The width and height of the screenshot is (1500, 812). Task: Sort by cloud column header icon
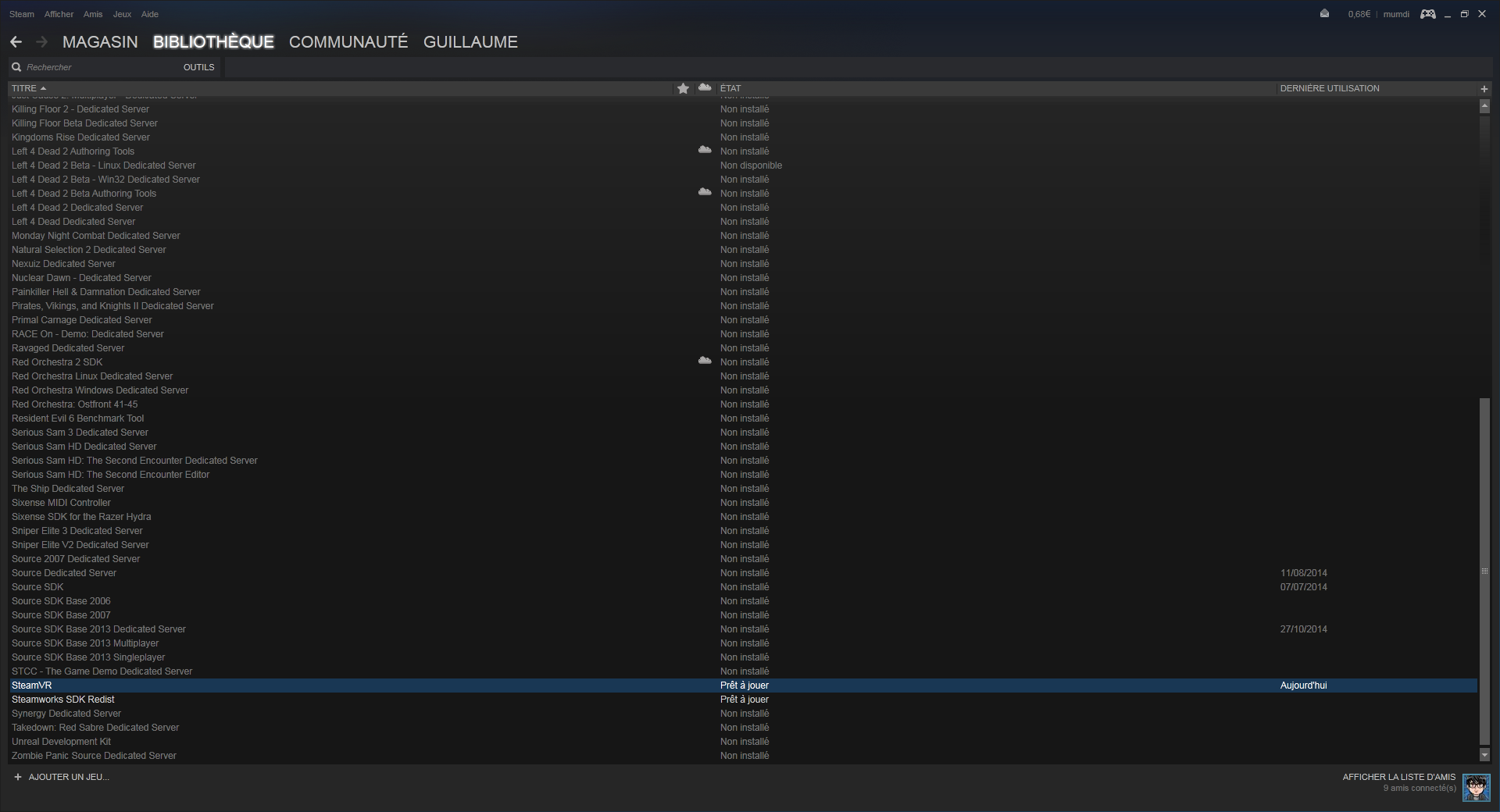(705, 87)
